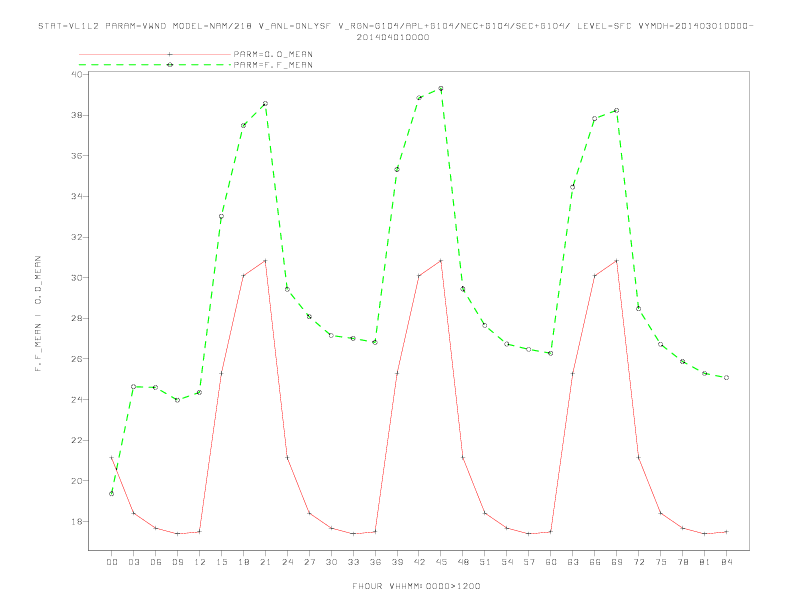The width and height of the screenshot is (792, 612).
Task: Click x-axis tick label 39
Action: click(x=397, y=562)
